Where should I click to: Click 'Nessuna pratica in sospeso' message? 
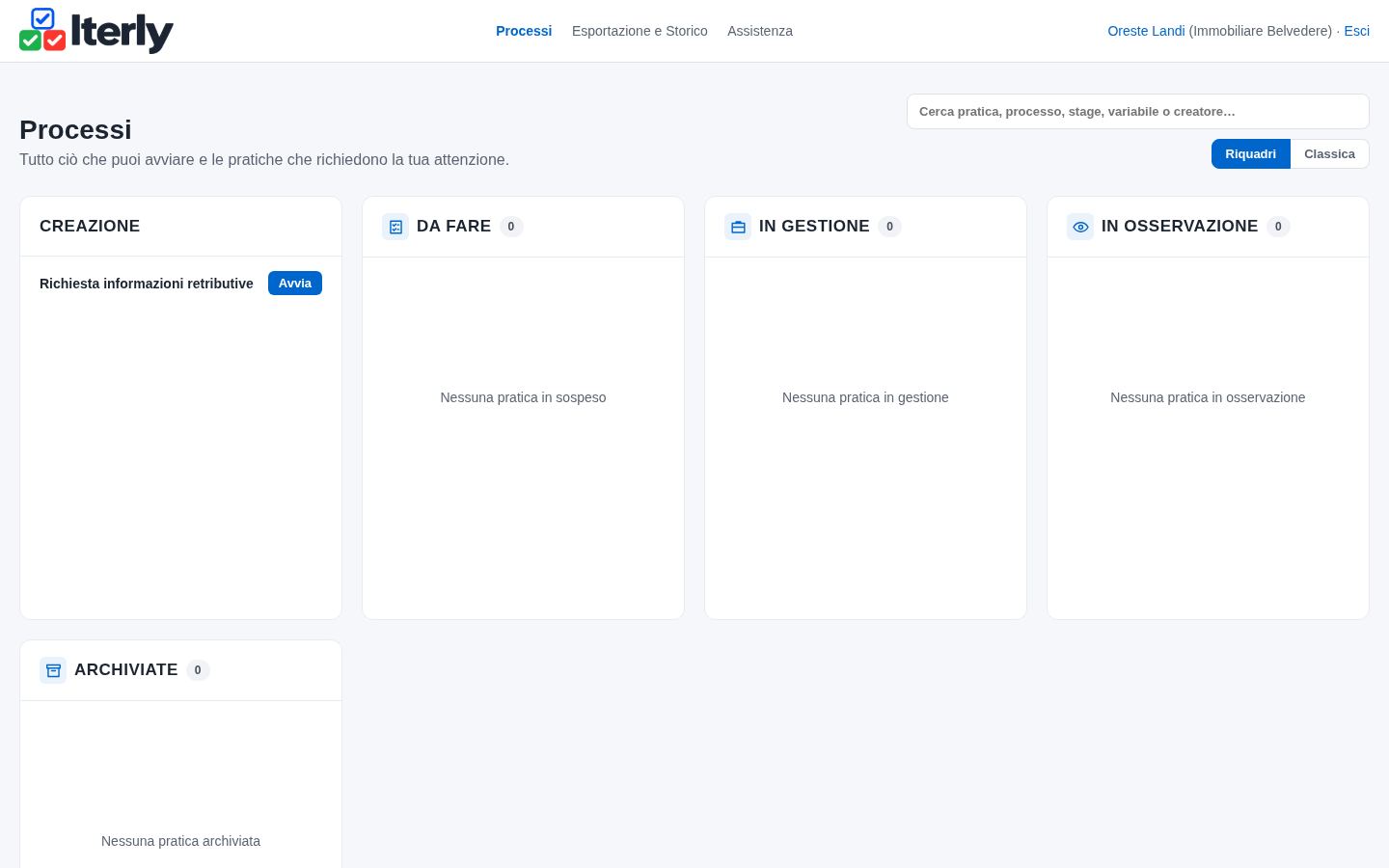coord(523,397)
